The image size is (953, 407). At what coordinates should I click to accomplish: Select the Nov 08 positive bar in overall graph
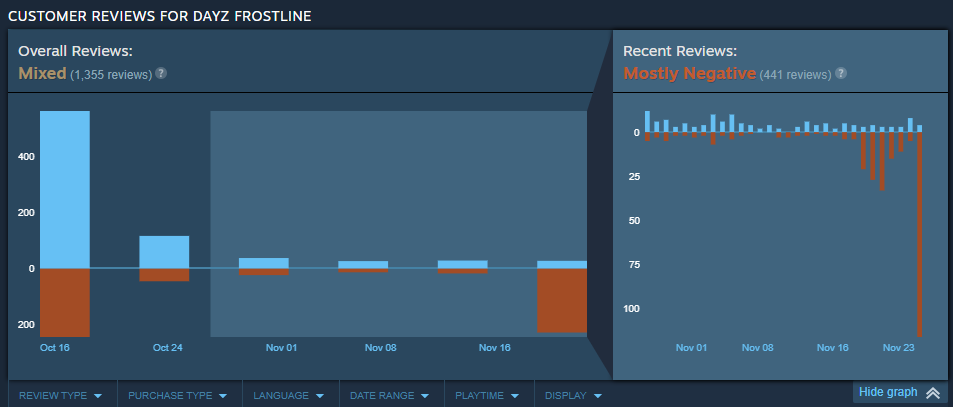(x=363, y=264)
